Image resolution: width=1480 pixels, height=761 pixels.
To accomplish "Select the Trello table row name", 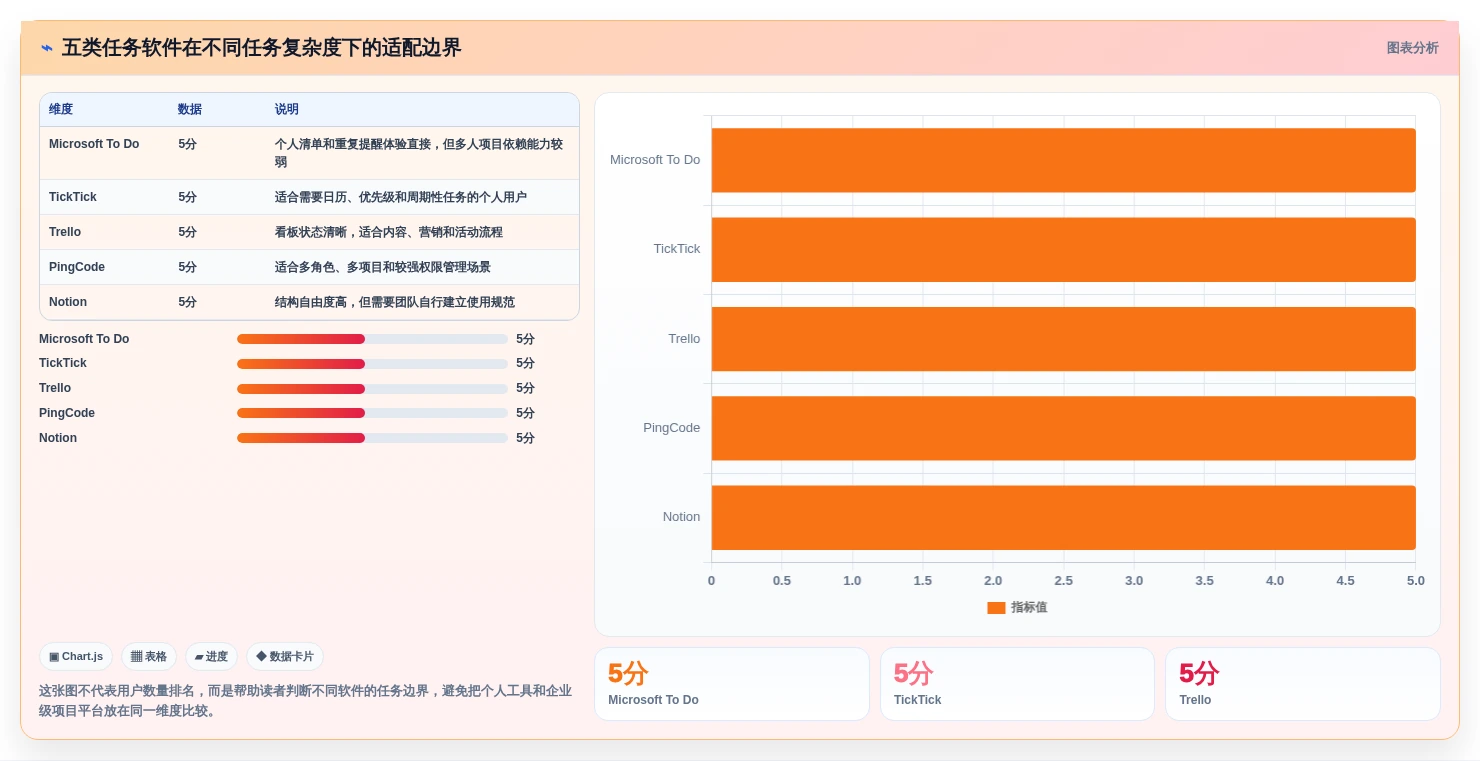I will [x=65, y=232].
